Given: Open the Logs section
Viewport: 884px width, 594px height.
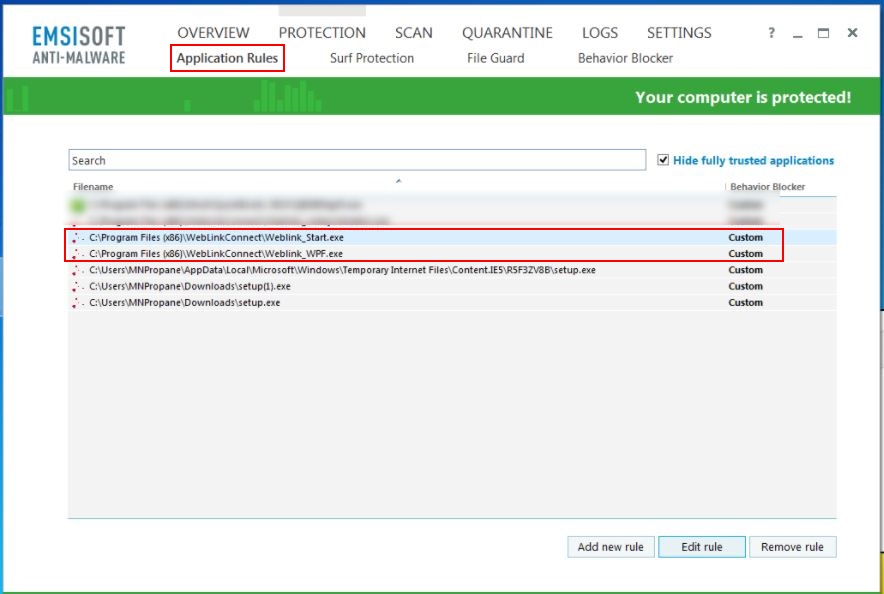Looking at the screenshot, I should (x=600, y=33).
